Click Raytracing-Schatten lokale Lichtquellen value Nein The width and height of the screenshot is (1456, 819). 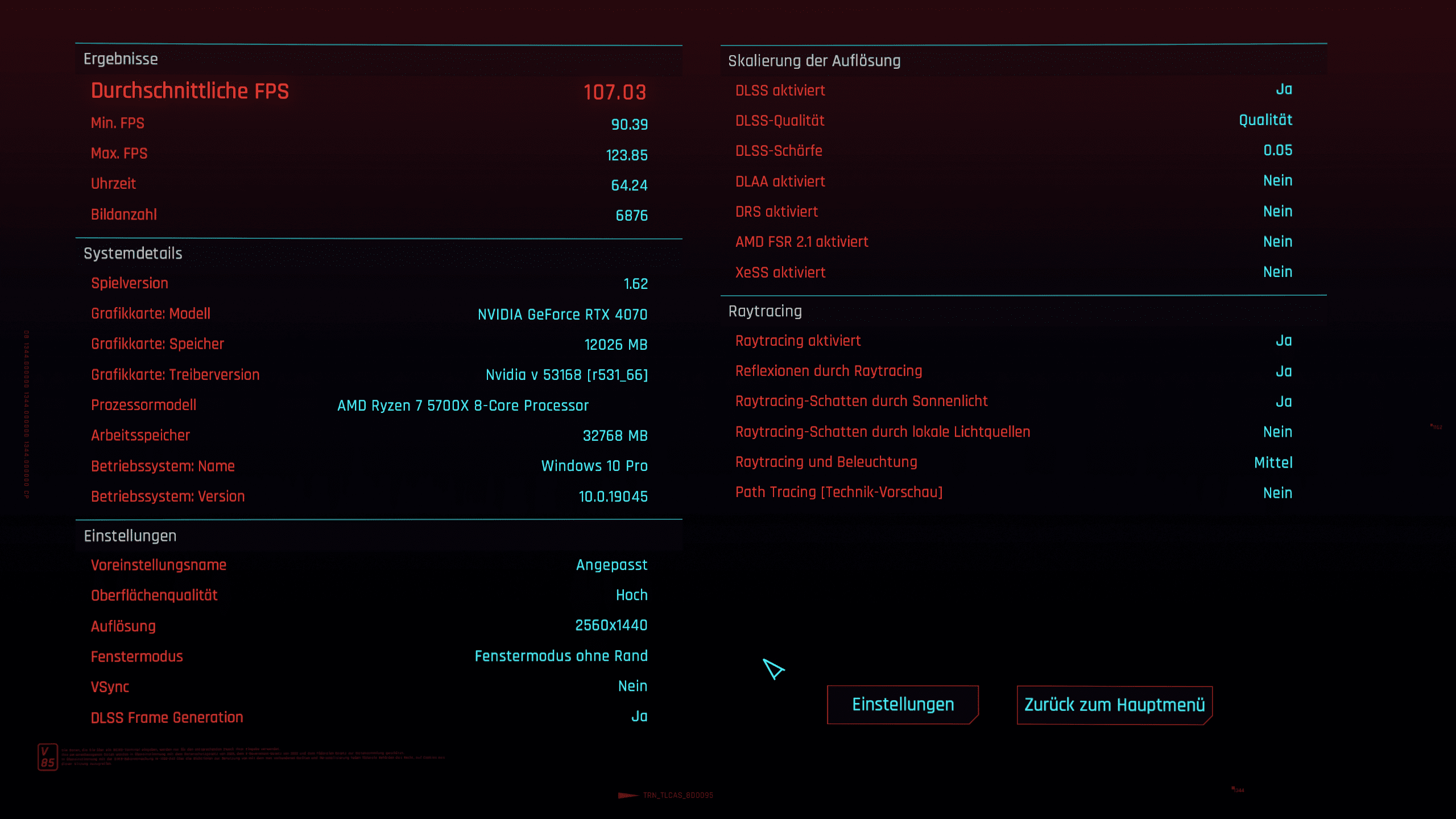pos(1277,432)
